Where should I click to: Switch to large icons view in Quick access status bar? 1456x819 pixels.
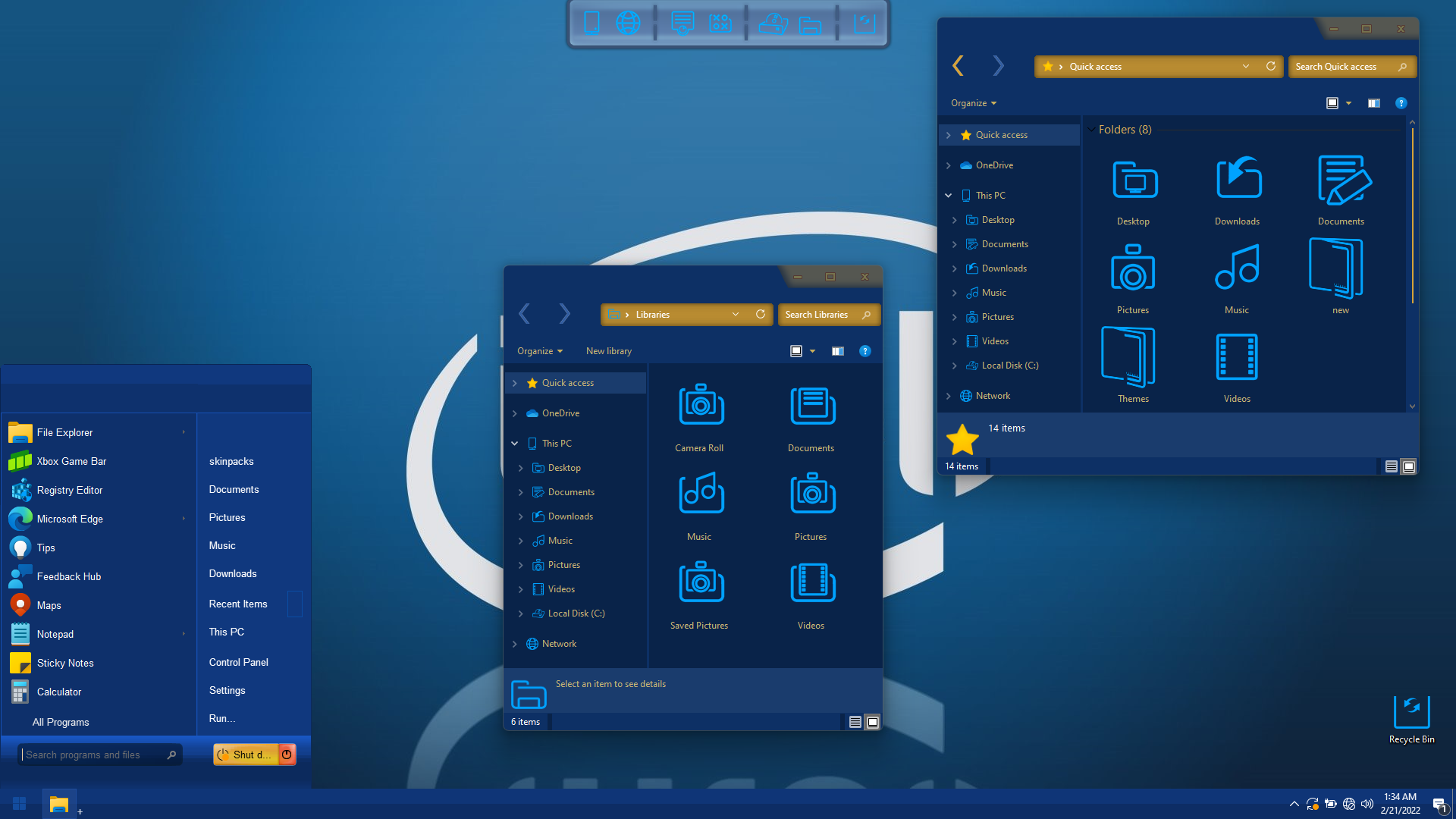[1408, 466]
